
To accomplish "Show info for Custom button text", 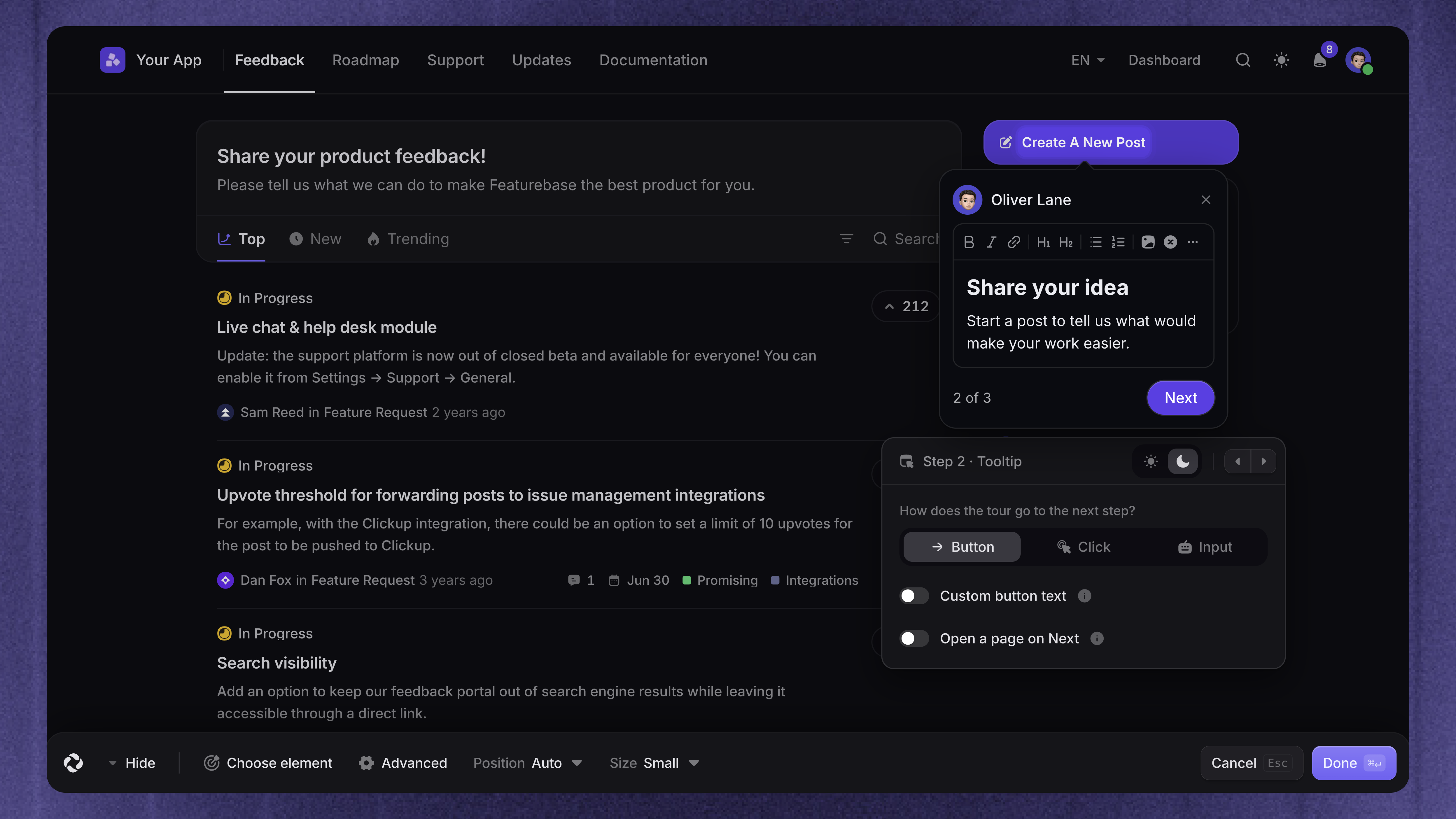I will point(1084,596).
